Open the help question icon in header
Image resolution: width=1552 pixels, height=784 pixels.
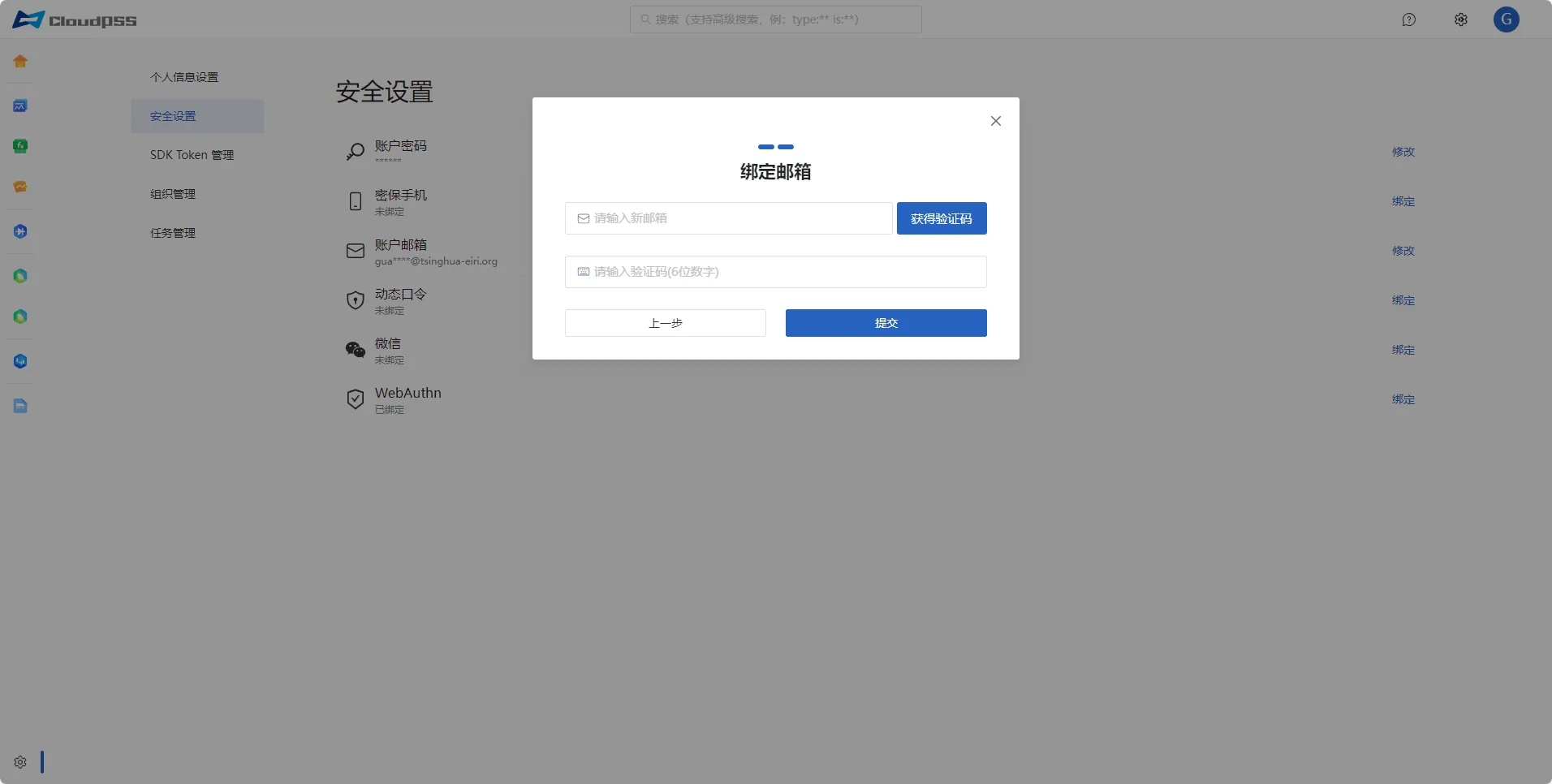click(x=1409, y=19)
